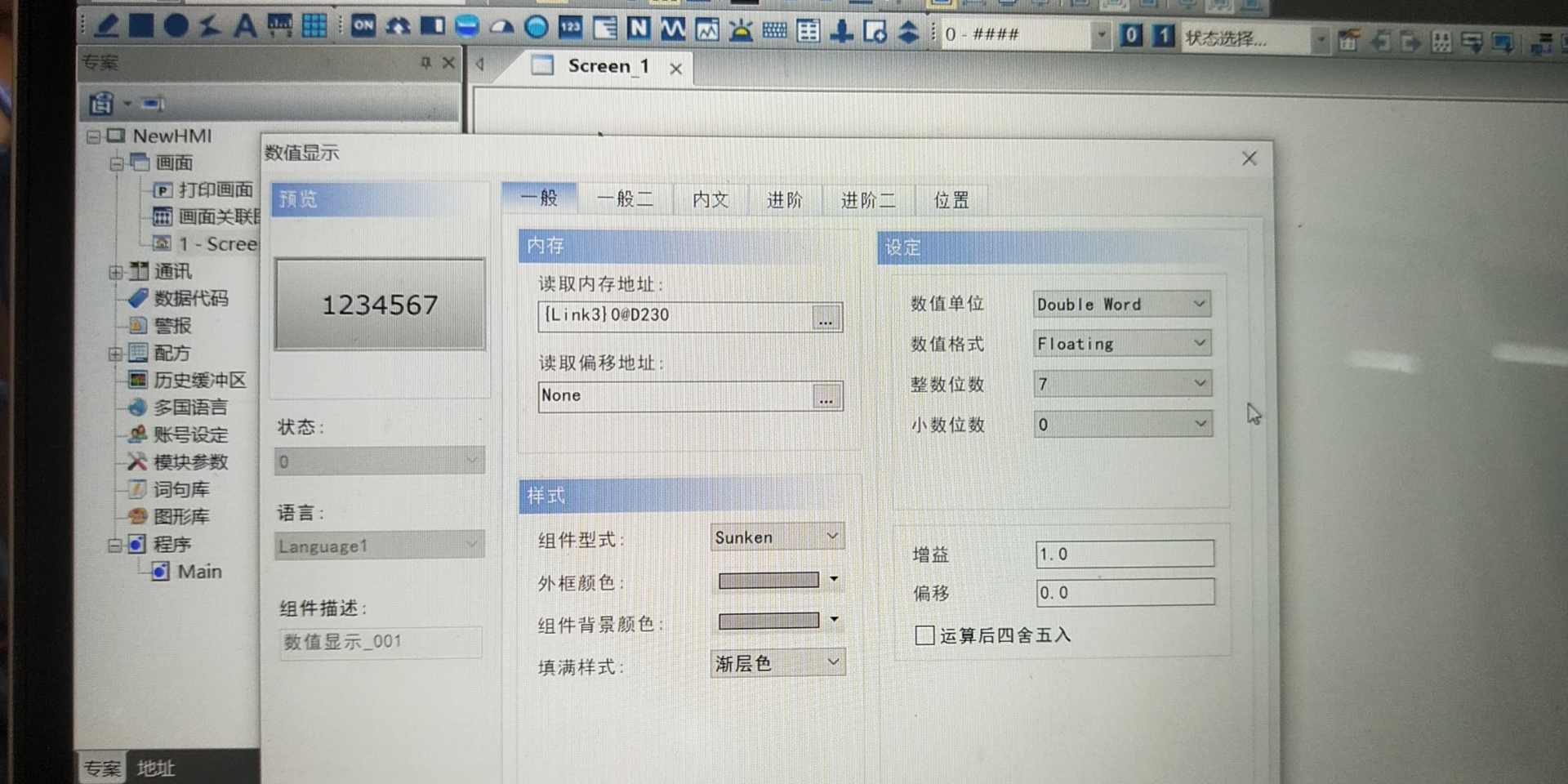
Task: Click browse button beside 读取偏移地址 field
Action: pos(826,398)
